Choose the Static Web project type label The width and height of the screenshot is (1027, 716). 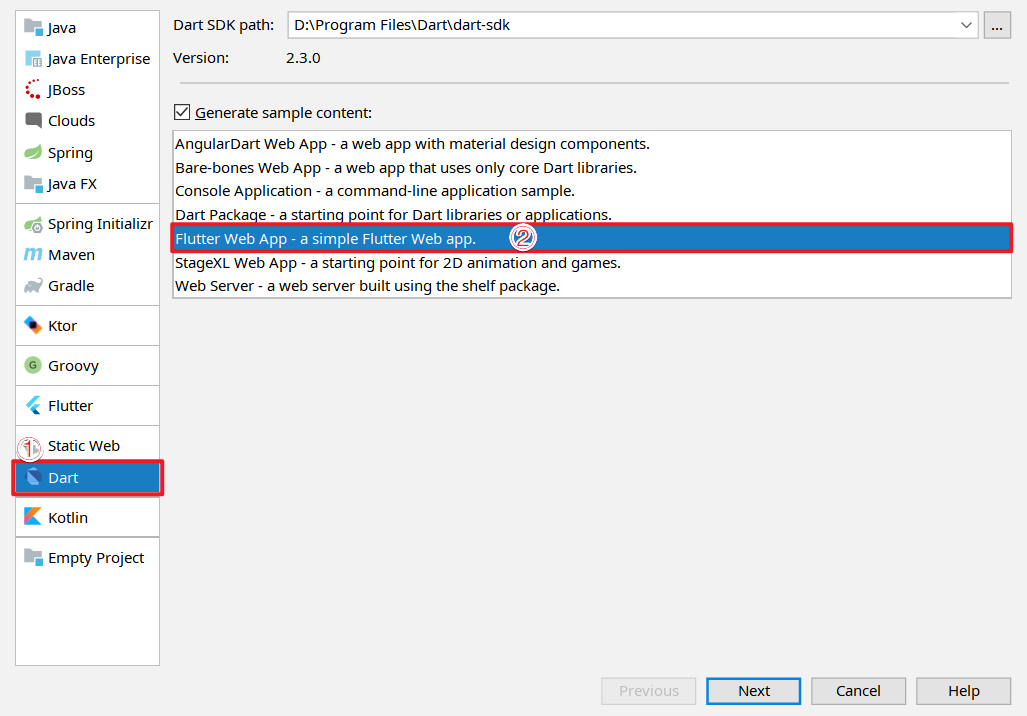[84, 445]
